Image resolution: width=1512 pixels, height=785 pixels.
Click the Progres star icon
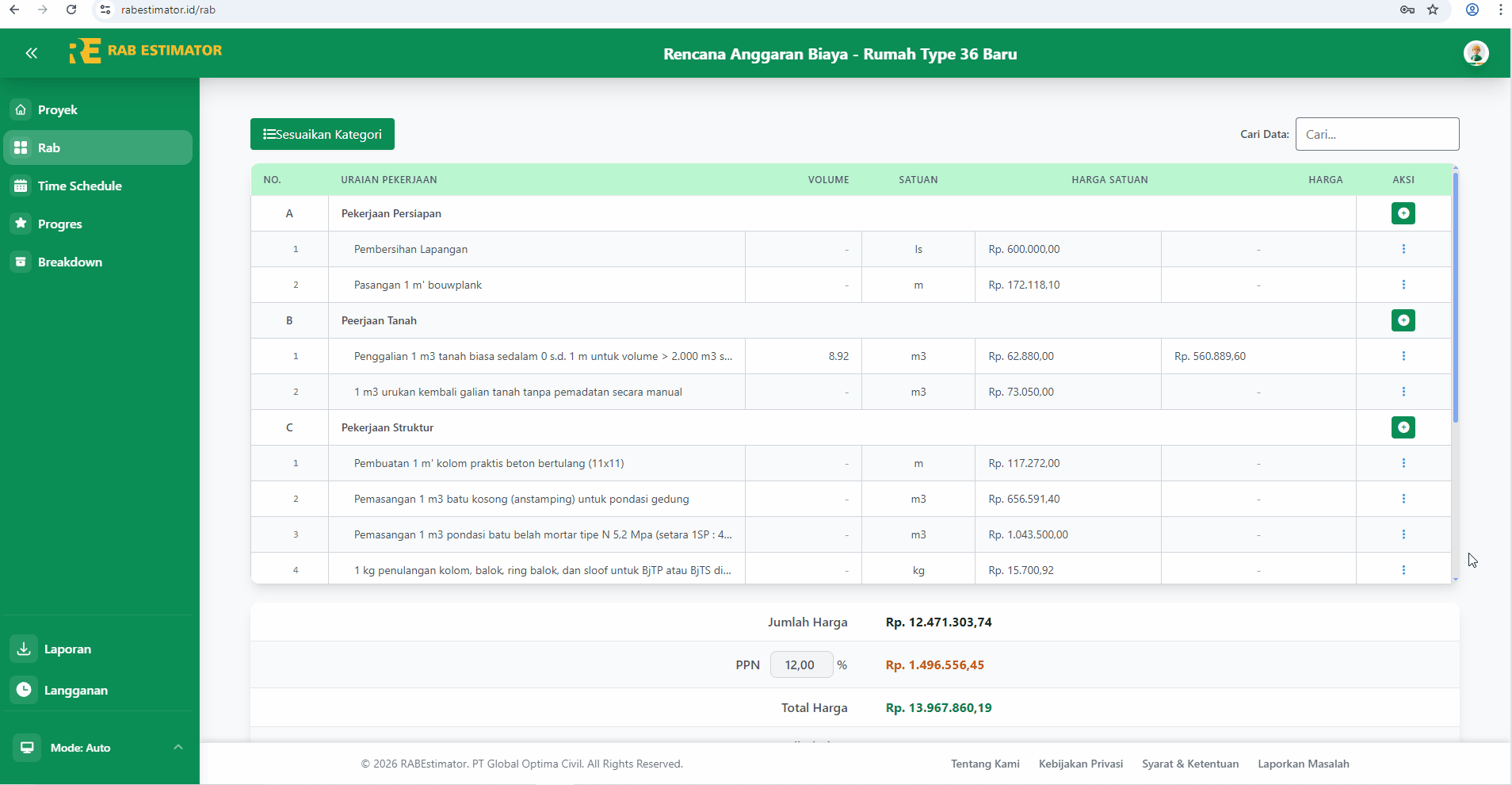[21, 224]
